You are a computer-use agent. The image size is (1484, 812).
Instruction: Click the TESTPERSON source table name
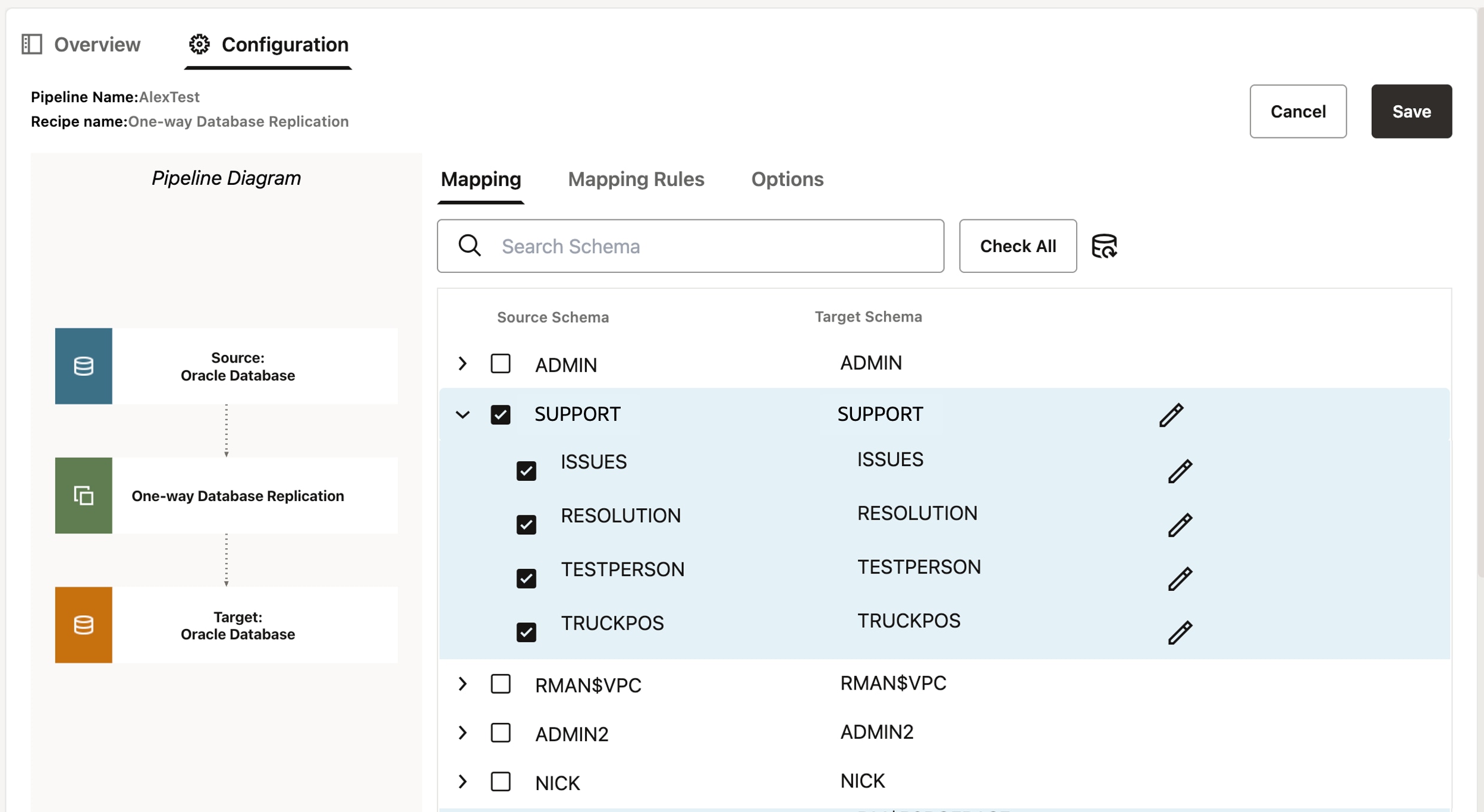click(622, 569)
